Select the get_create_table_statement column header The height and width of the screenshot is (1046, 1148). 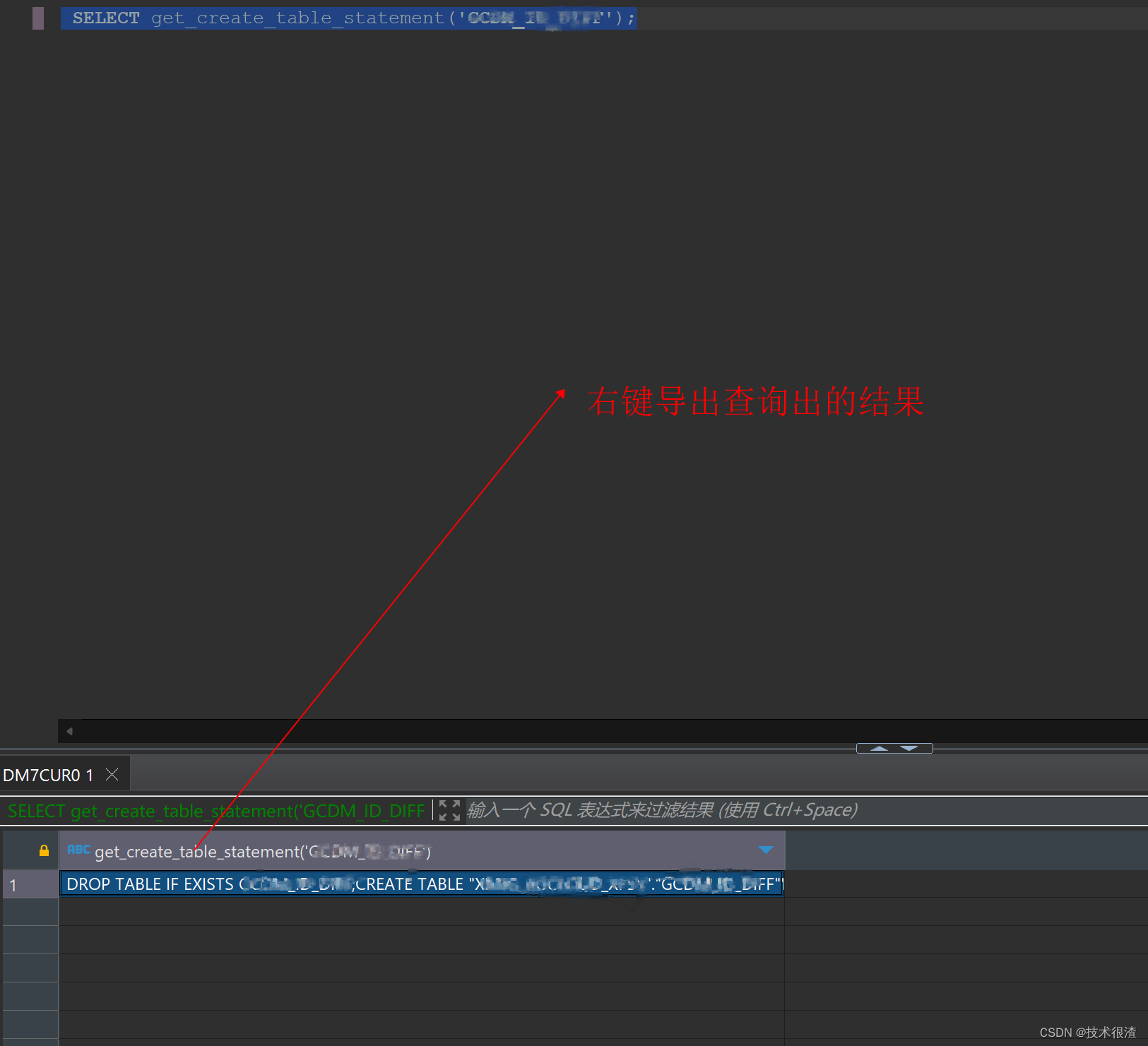coord(422,850)
